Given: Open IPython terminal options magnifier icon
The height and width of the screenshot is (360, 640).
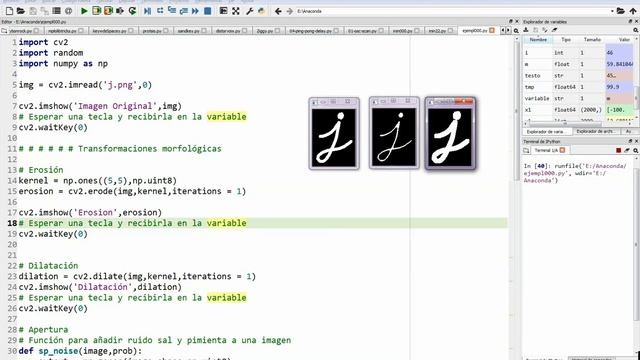Looking at the screenshot, I should pos(636,151).
